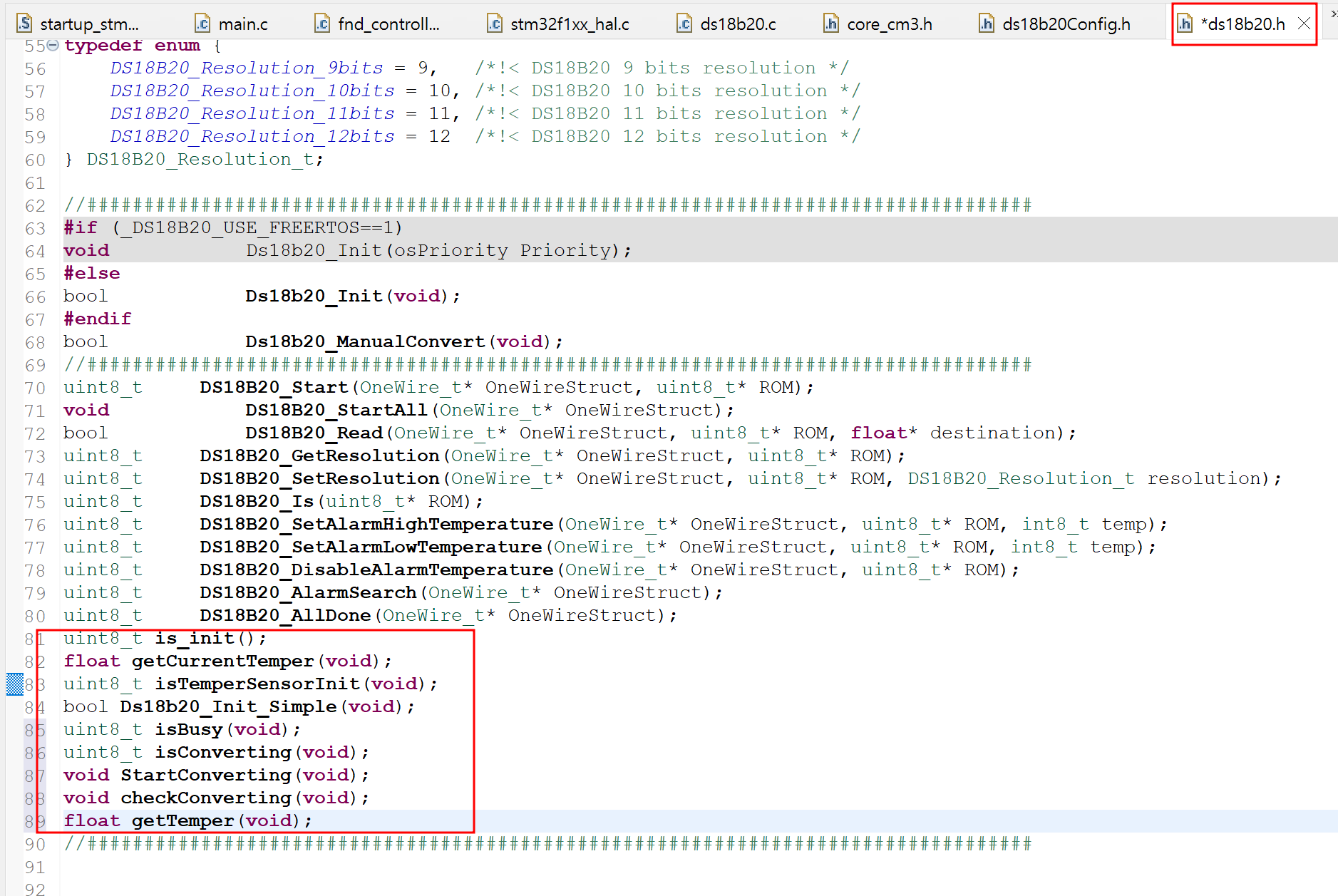Collapse the typedef enum fold on line 55
Image resolution: width=1338 pixels, height=896 pixels.
(x=53, y=46)
